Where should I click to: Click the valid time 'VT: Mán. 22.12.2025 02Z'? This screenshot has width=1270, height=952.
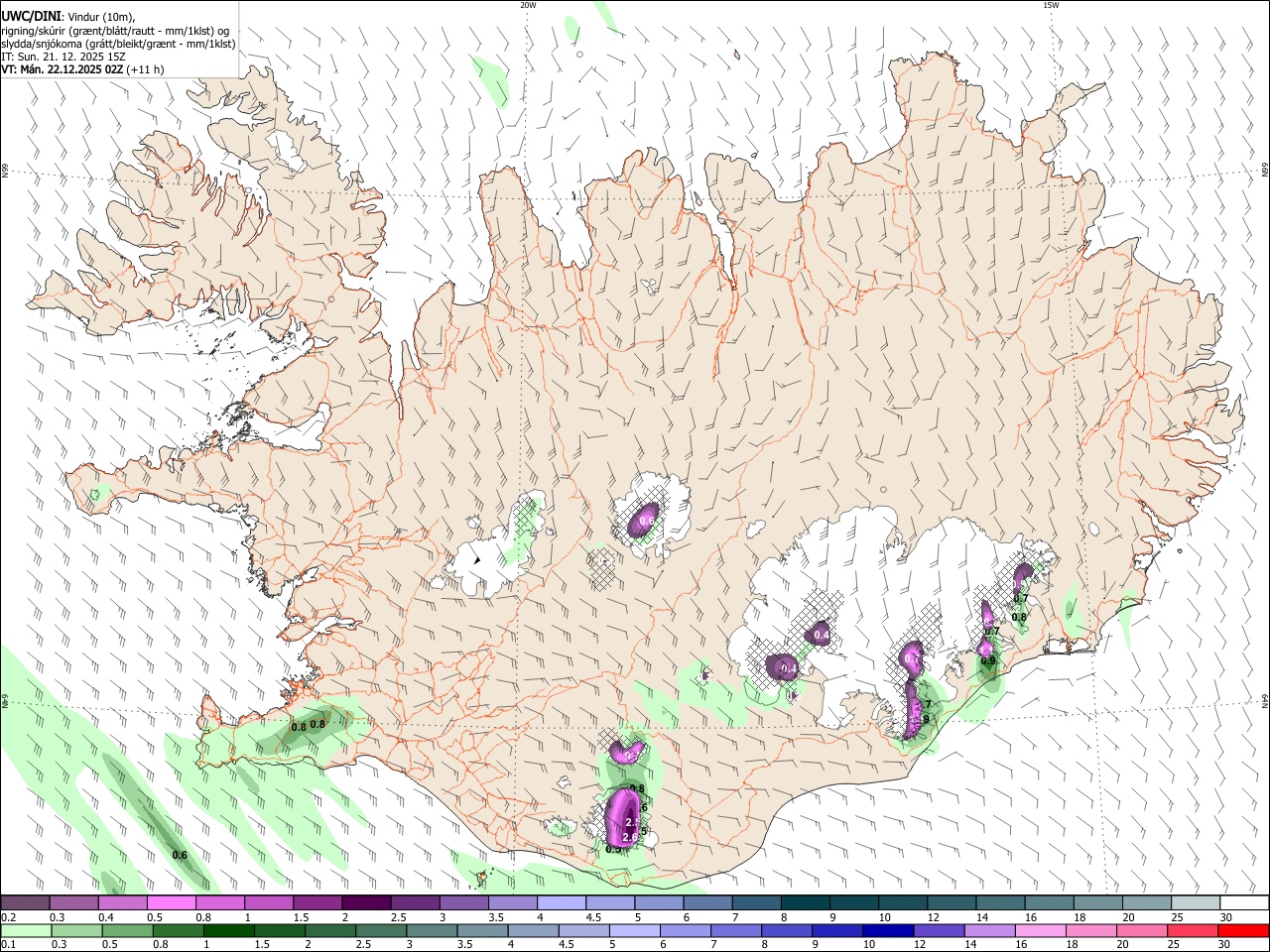click(62, 69)
